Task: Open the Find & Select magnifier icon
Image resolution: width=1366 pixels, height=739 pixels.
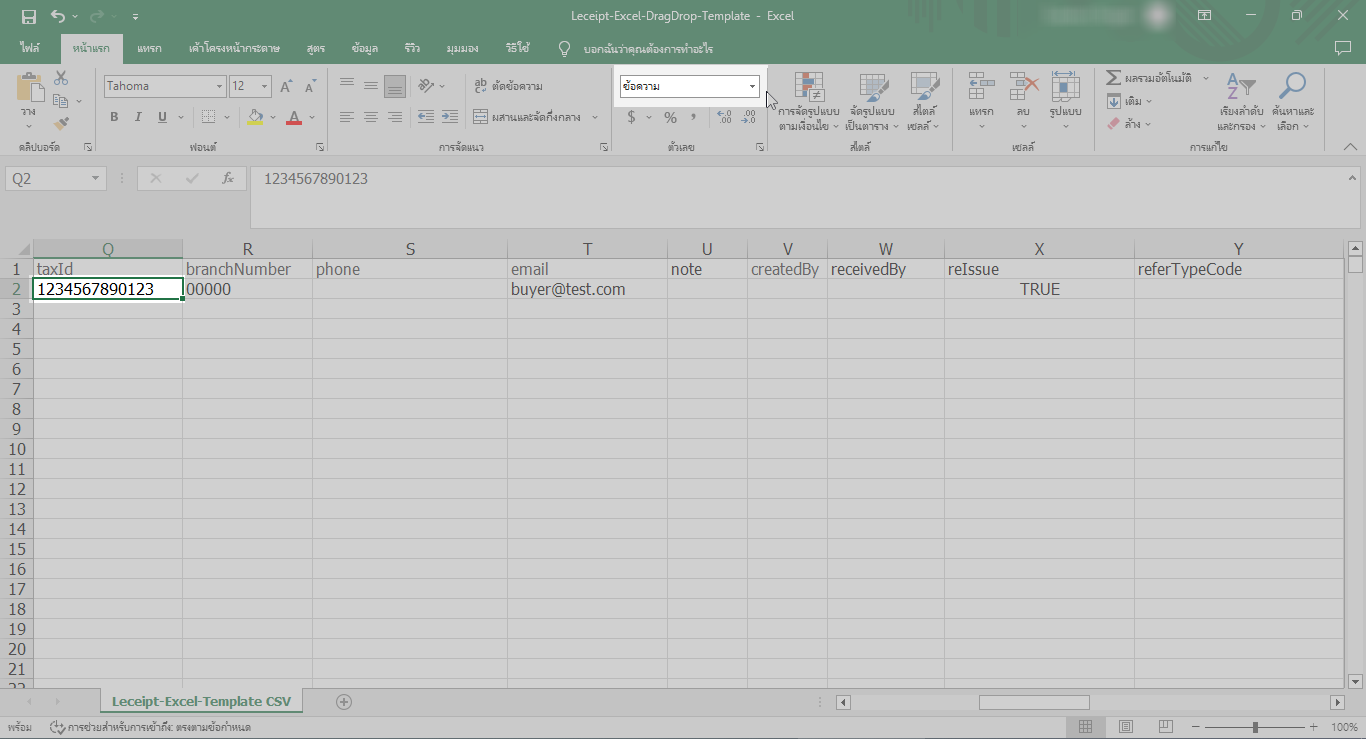Action: [1293, 85]
